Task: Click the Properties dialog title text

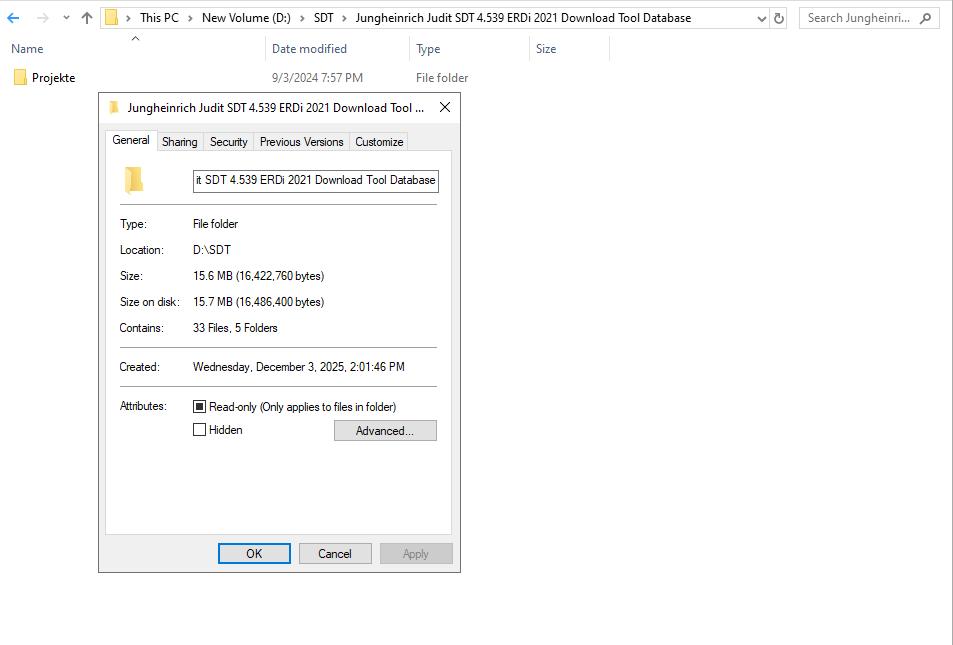Action: click(275, 108)
